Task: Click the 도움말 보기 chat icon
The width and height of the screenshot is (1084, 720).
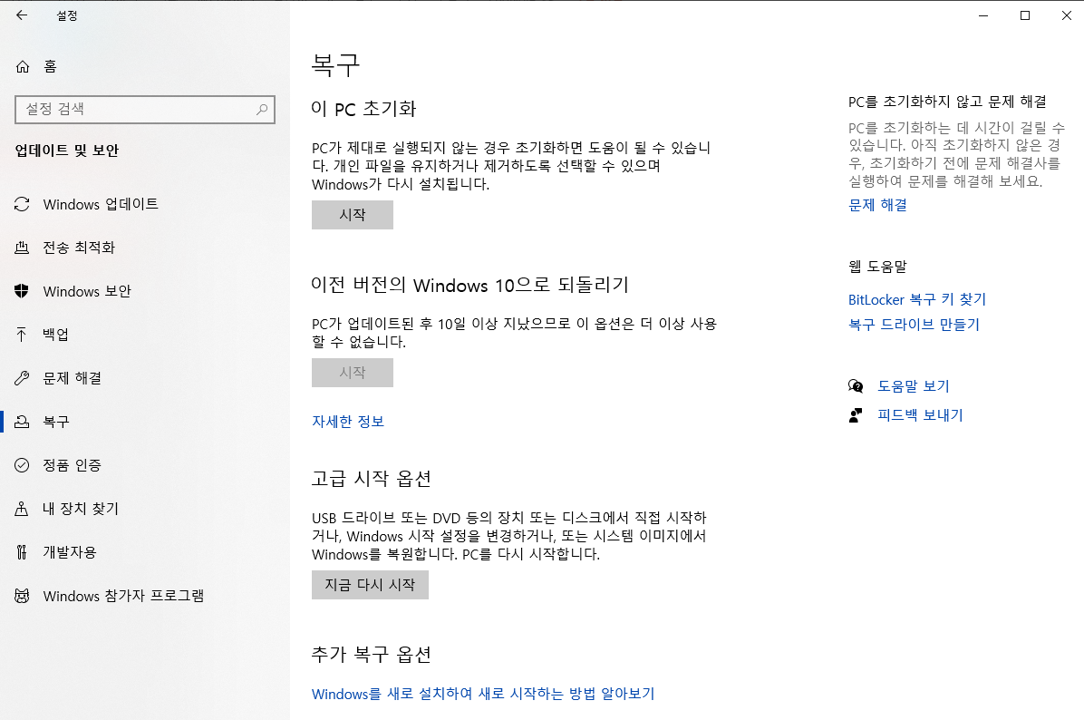Action: tap(856, 386)
